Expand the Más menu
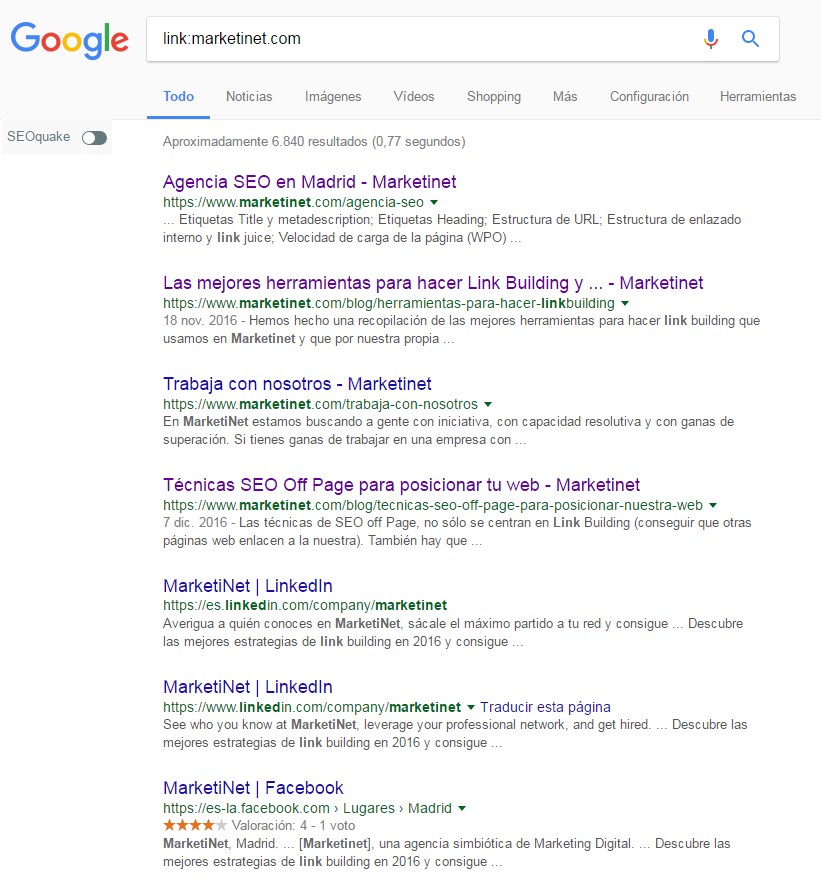Screen dimensions: 821x883 point(565,96)
